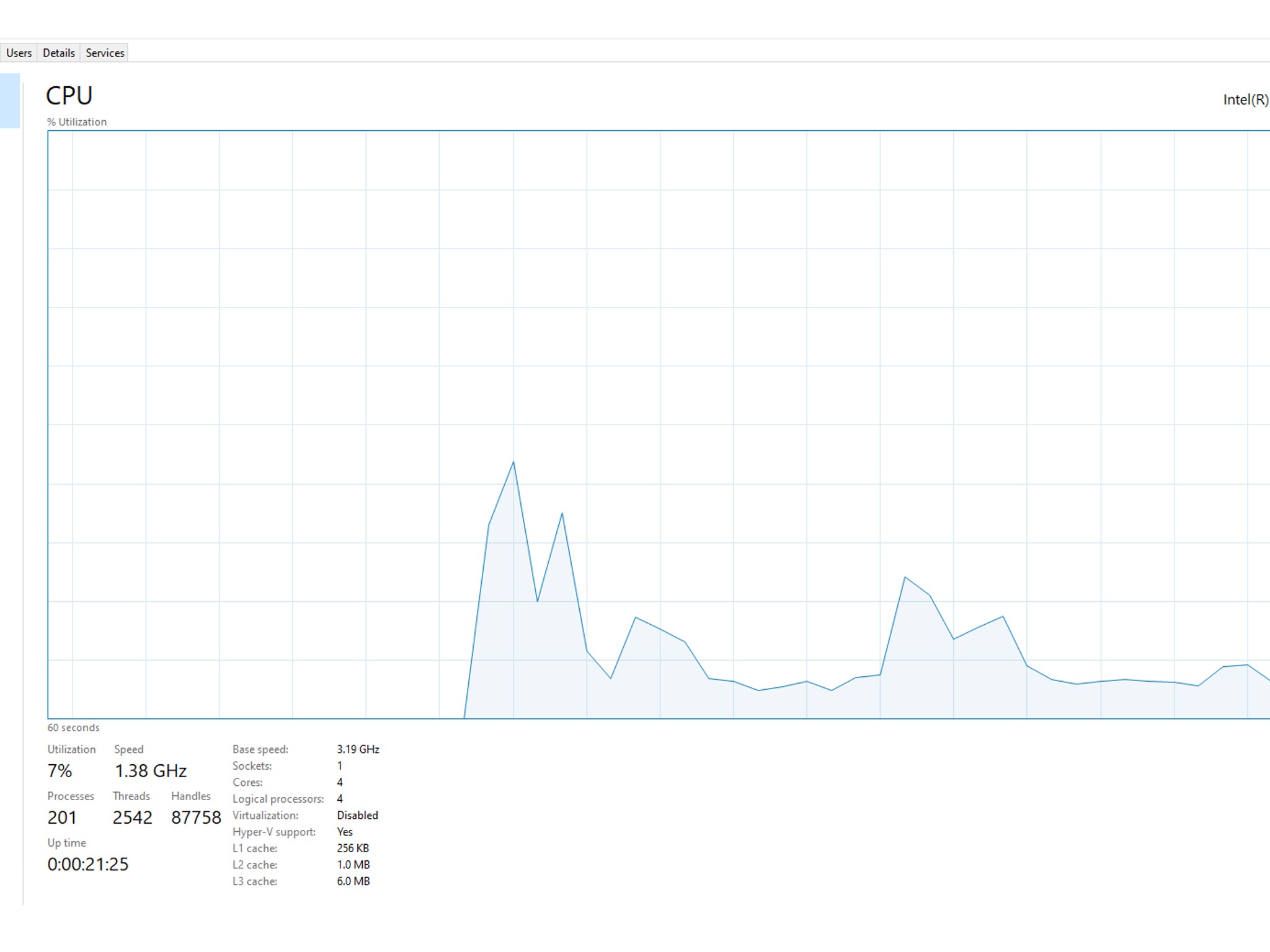
Task: Click the 2542 threads count
Action: 132,818
